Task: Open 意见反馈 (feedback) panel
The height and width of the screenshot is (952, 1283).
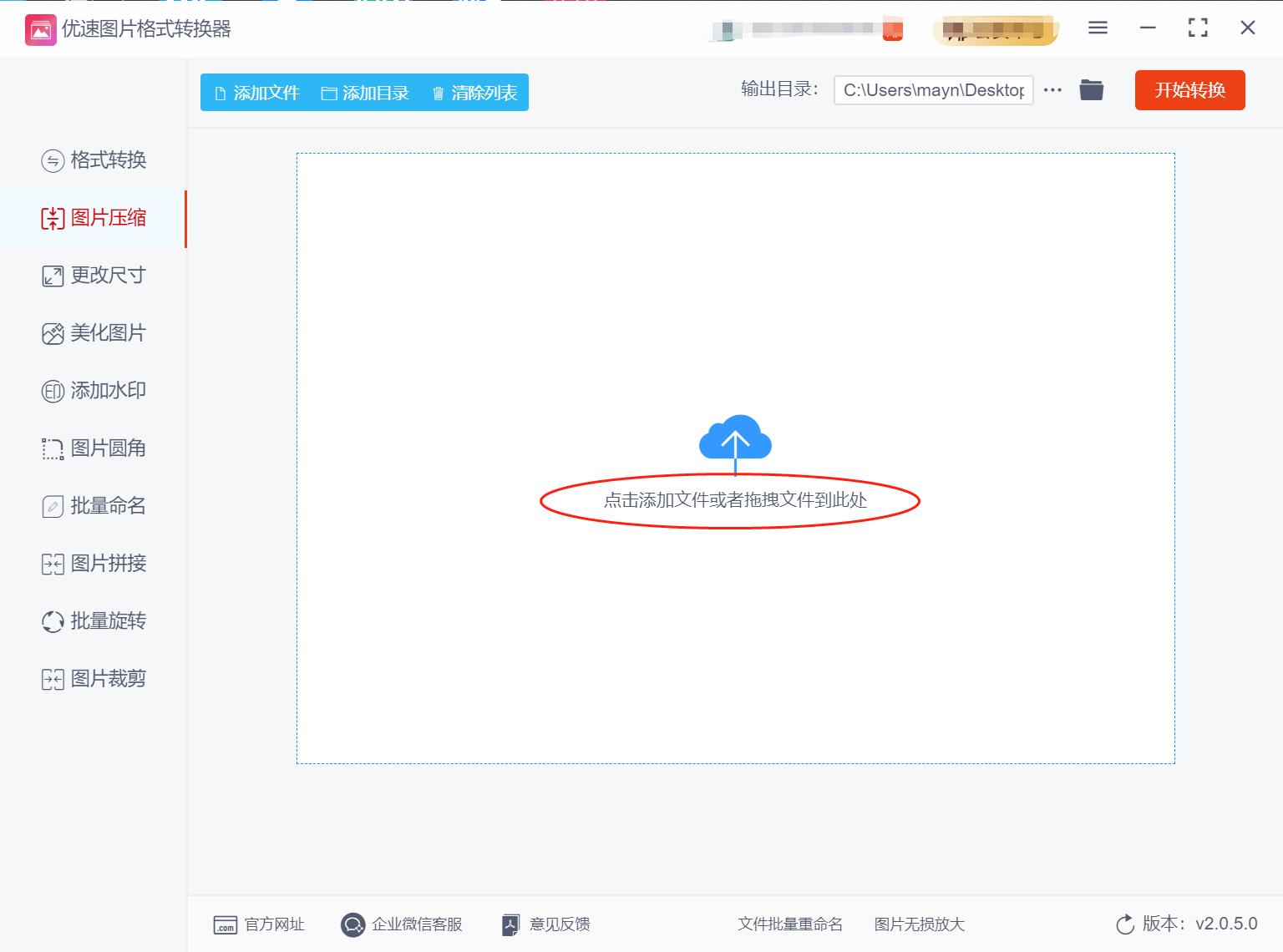Action: (544, 924)
